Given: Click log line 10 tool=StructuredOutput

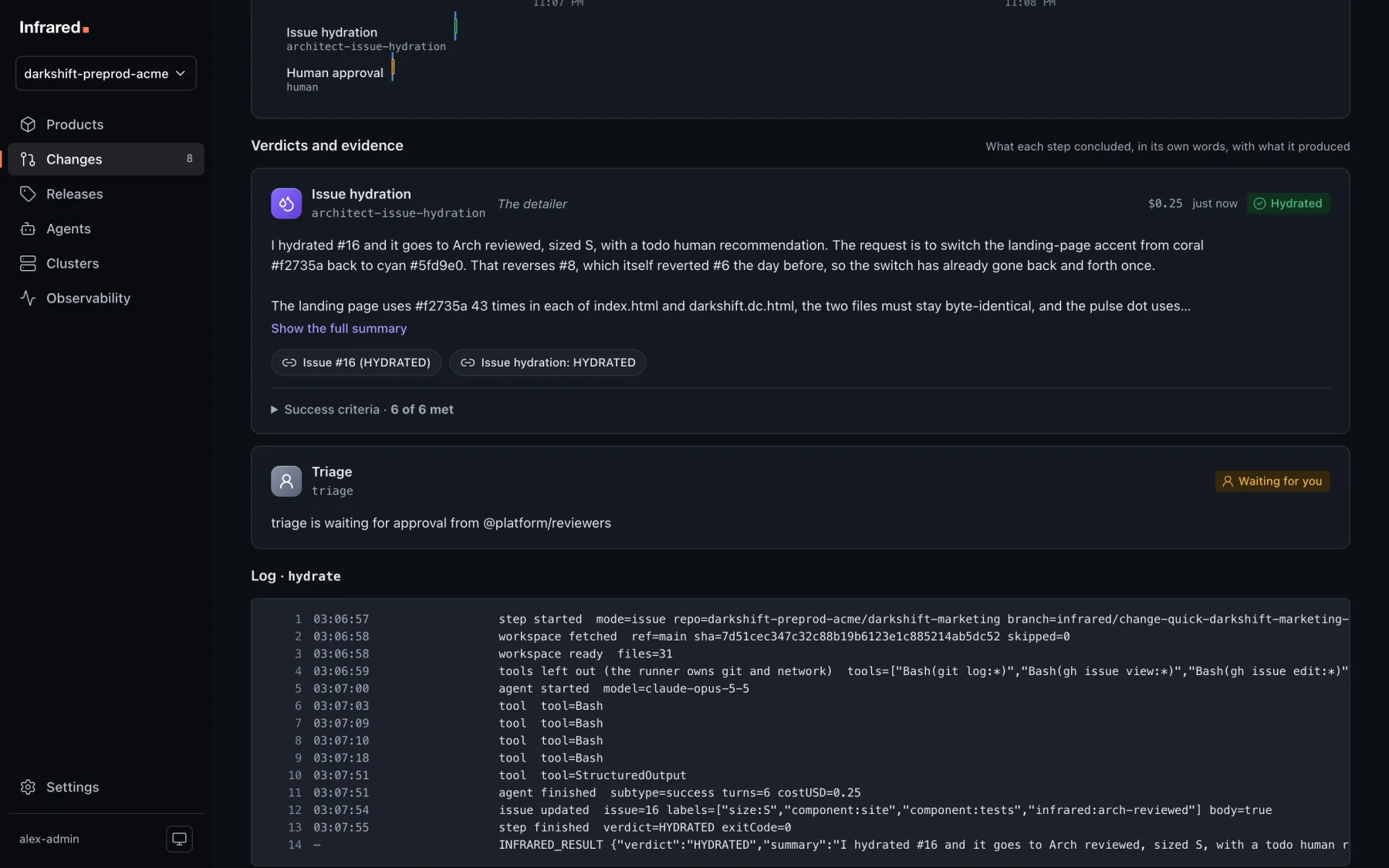Looking at the screenshot, I should point(800,775).
